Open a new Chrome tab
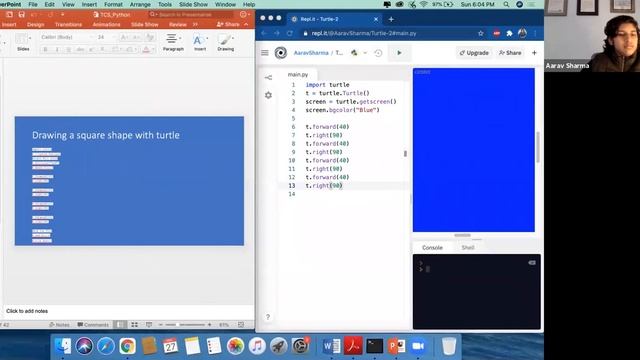The width and height of the screenshot is (640, 360). 391,19
